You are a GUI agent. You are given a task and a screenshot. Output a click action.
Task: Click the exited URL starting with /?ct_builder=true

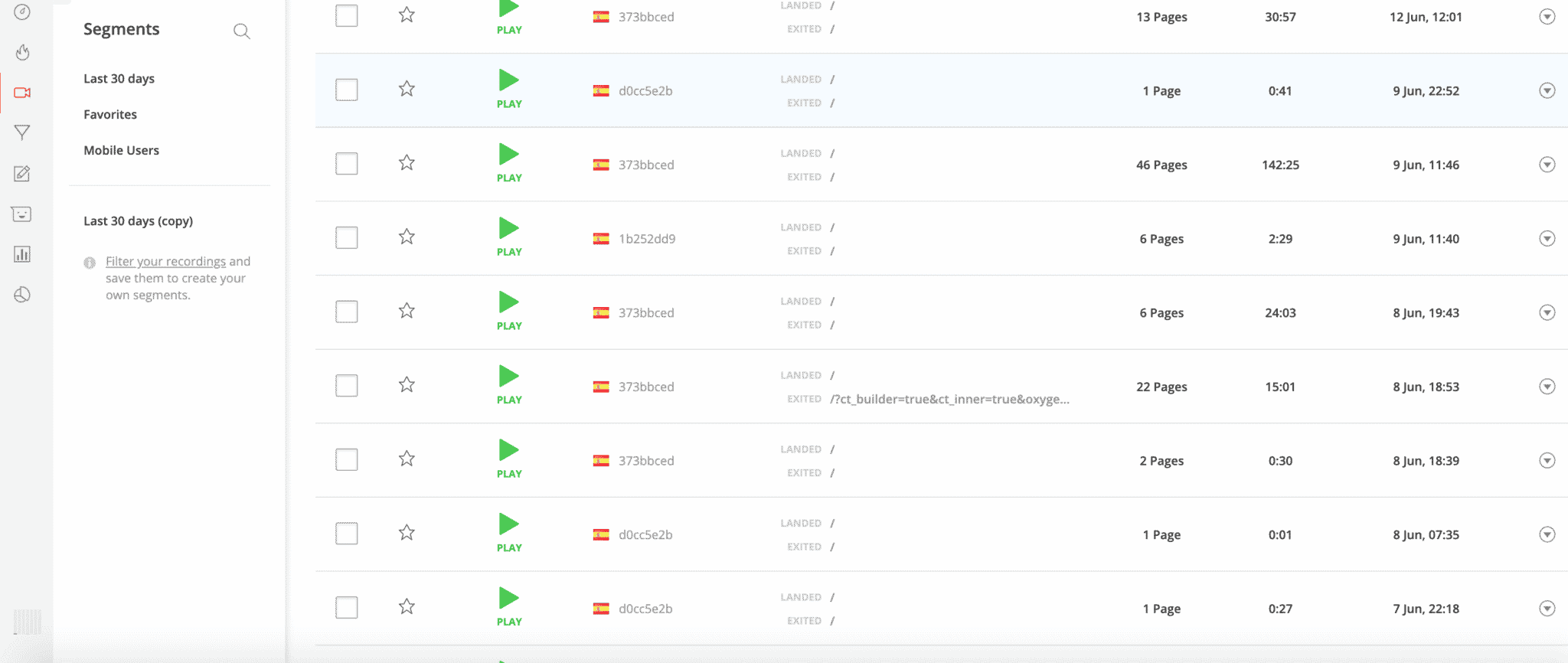click(949, 400)
